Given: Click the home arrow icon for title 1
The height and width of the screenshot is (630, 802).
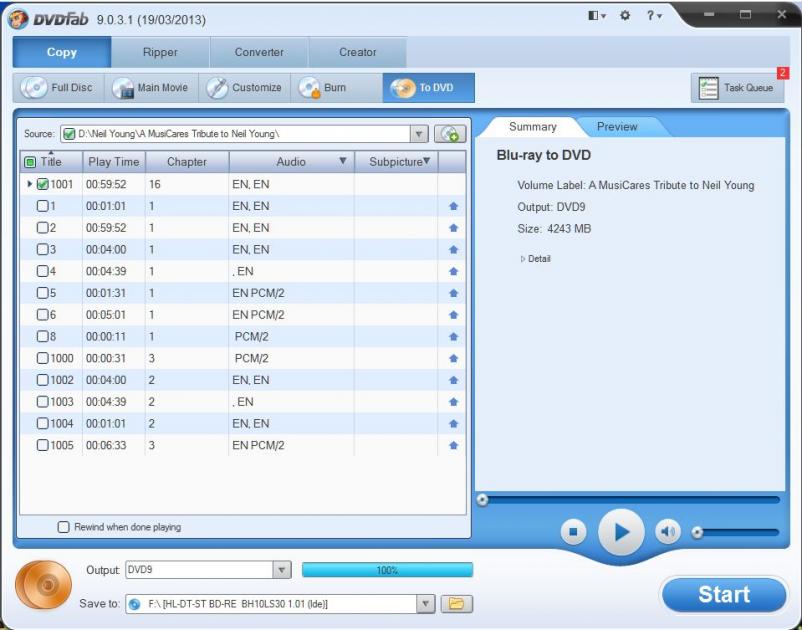Looking at the screenshot, I should [x=453, y=206].
